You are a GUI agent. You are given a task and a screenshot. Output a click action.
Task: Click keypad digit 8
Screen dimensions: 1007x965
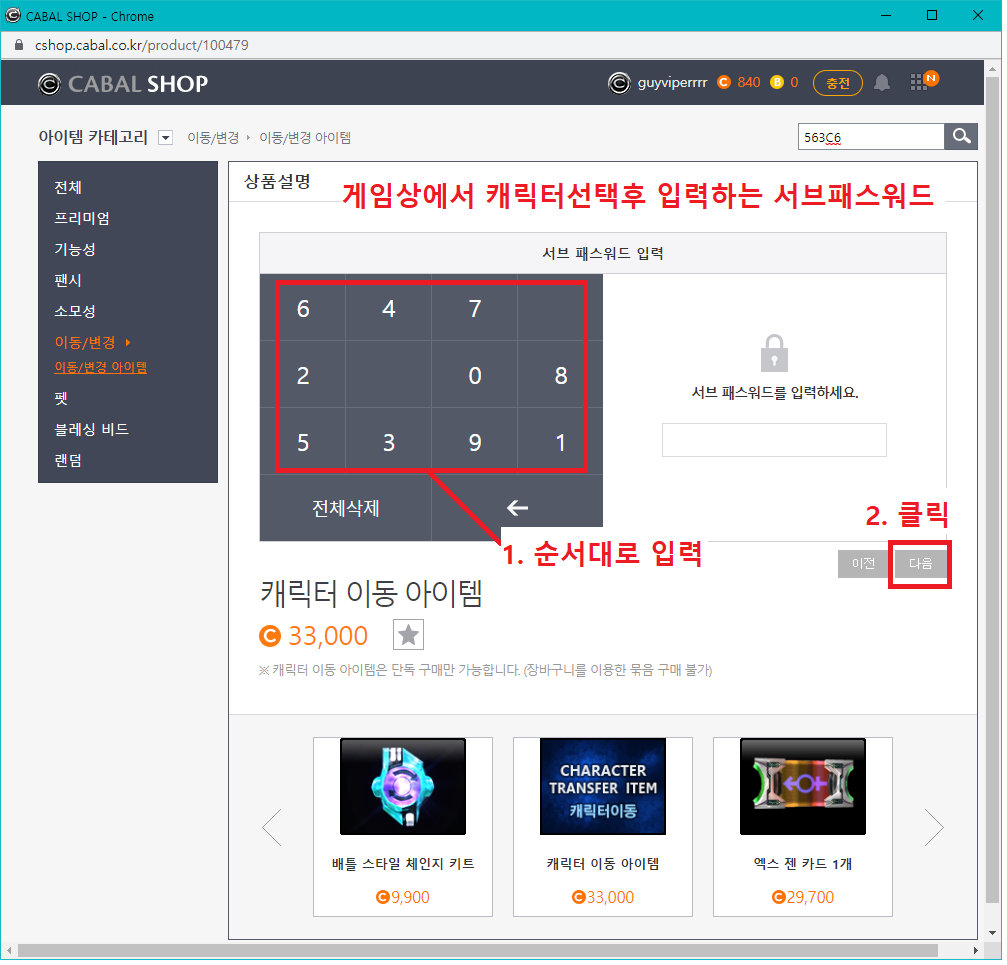point(563,377)
